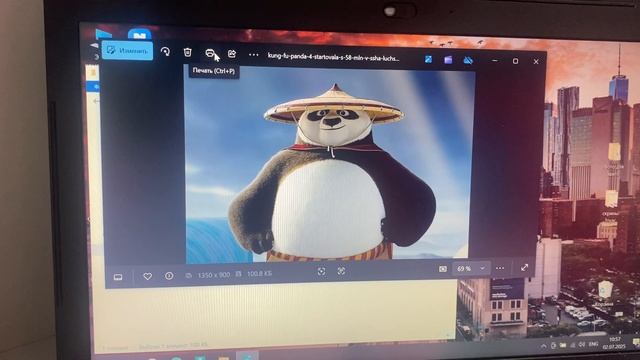640x360 pixels.
Task: Open the purple Clipchamp icon in title bar
Action: (448, 60)
